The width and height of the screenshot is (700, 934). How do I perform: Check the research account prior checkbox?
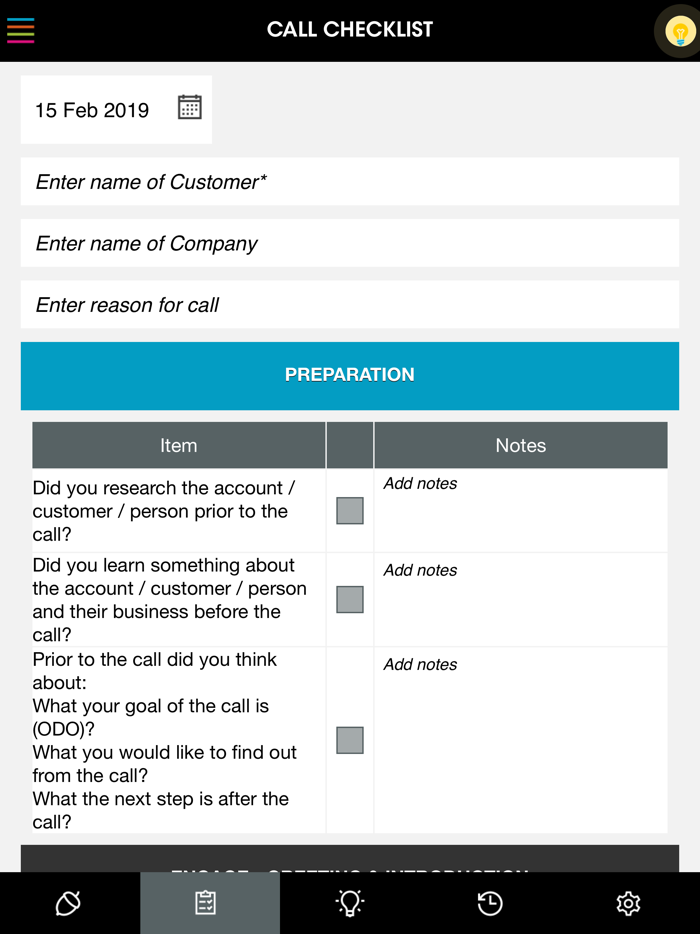[350, 511]
